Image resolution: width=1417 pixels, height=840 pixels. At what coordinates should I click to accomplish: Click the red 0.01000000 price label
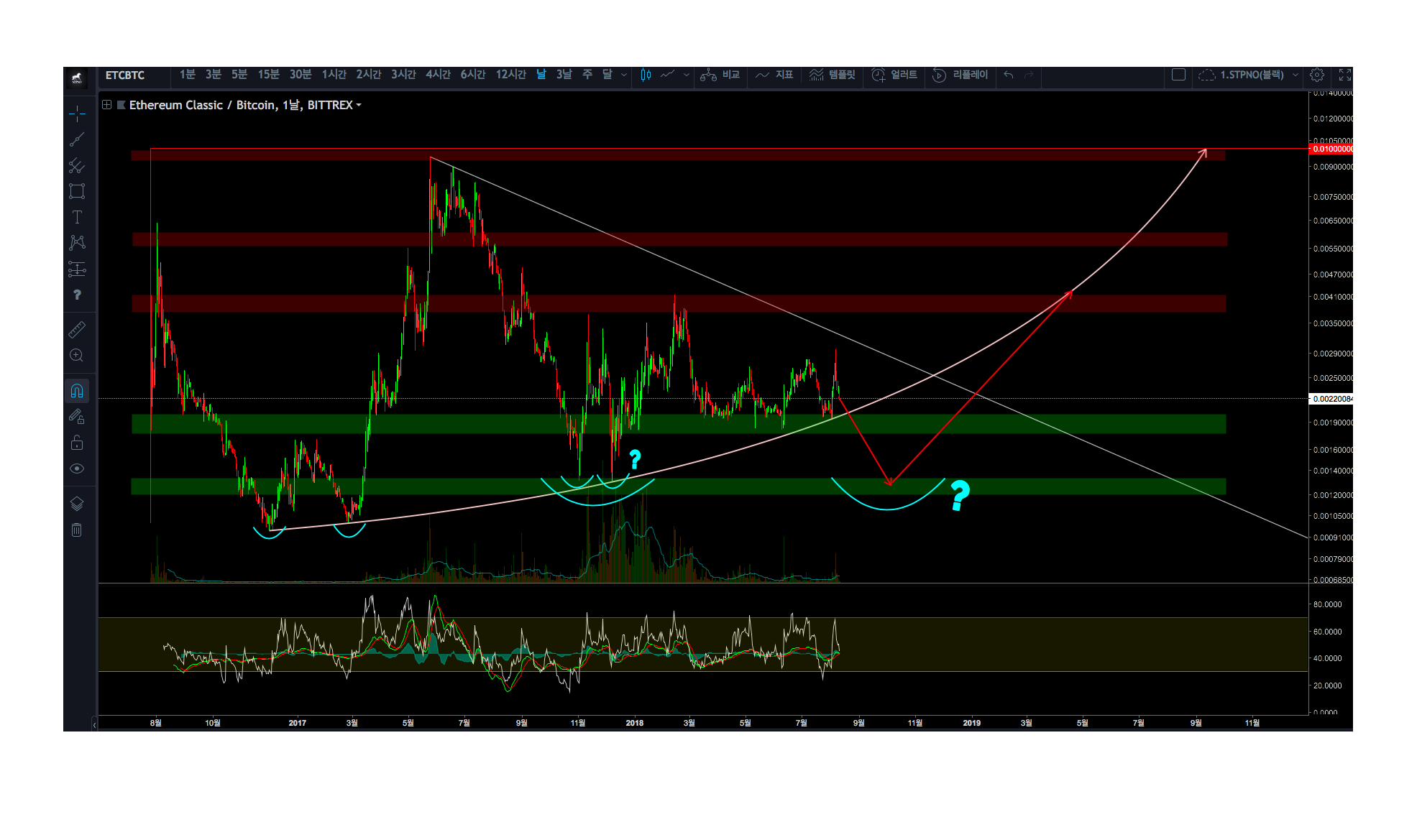click(1331, 149)
